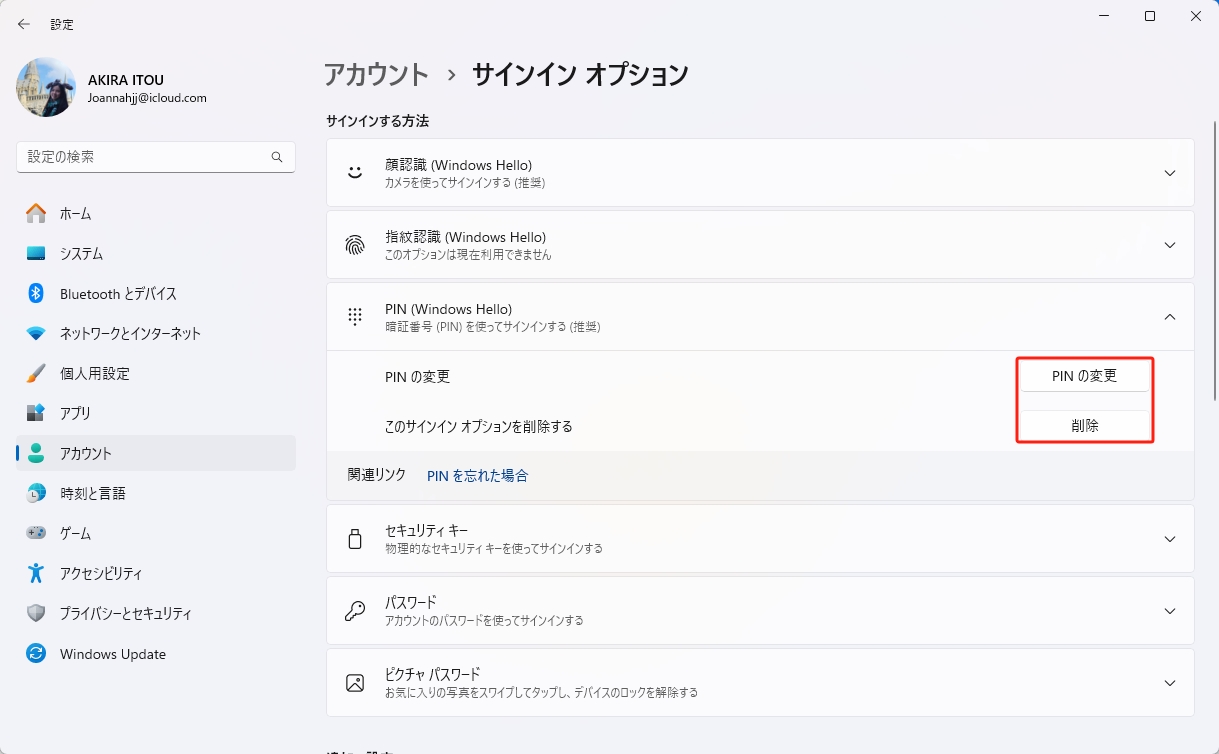Open System settings via monitor icon
This screenshot has width=1219, height=754.
[x=36, y=253]
